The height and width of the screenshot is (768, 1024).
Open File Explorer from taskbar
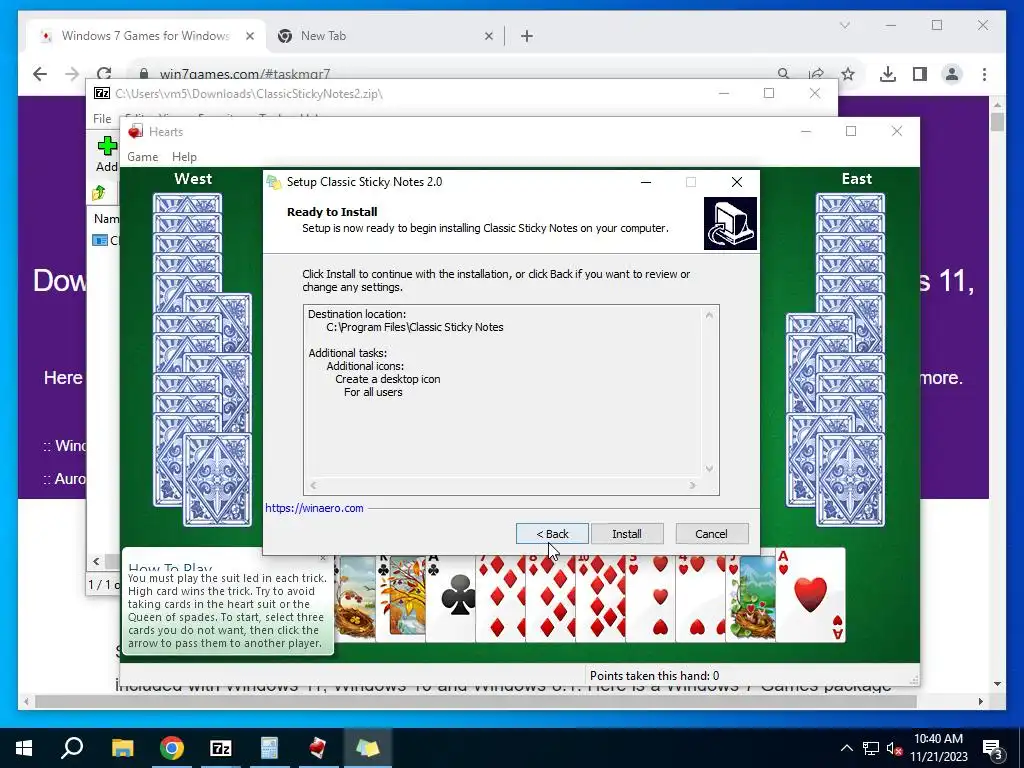point(122,748)
